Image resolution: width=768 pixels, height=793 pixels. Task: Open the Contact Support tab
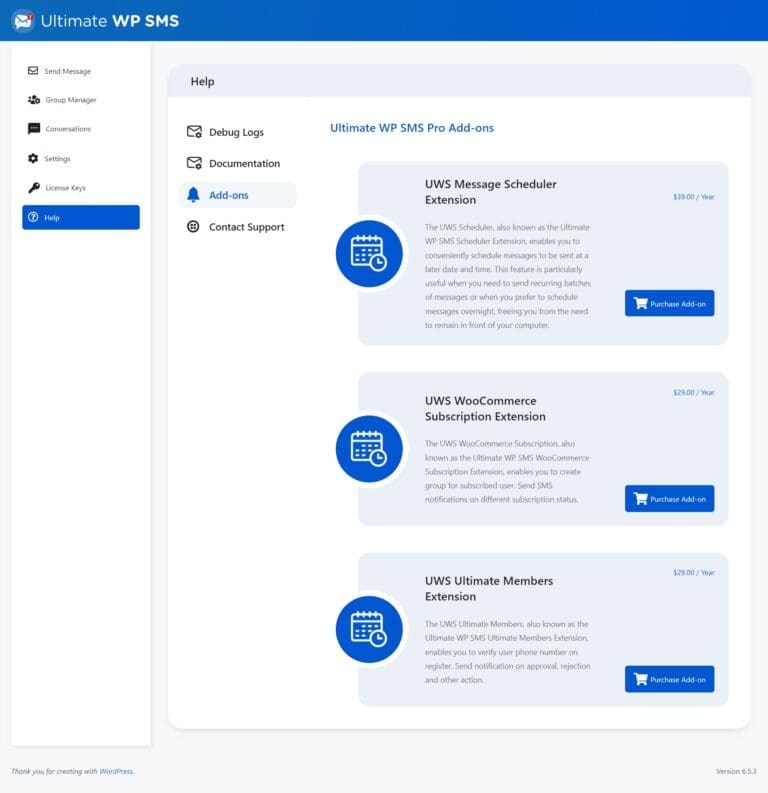238,227
